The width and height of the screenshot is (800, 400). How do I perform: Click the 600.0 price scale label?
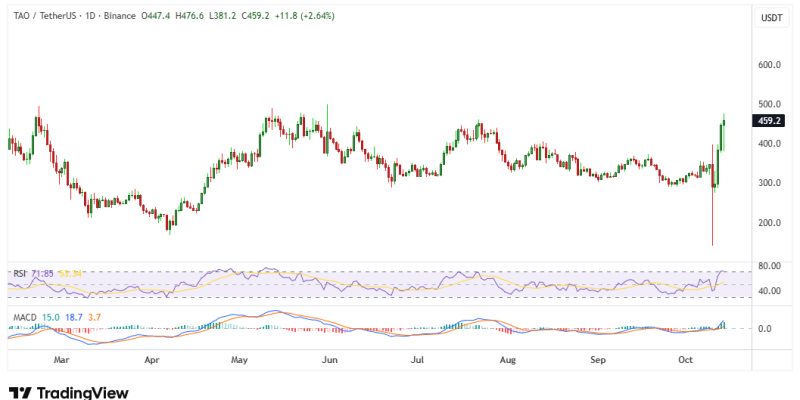click(770, 65)
